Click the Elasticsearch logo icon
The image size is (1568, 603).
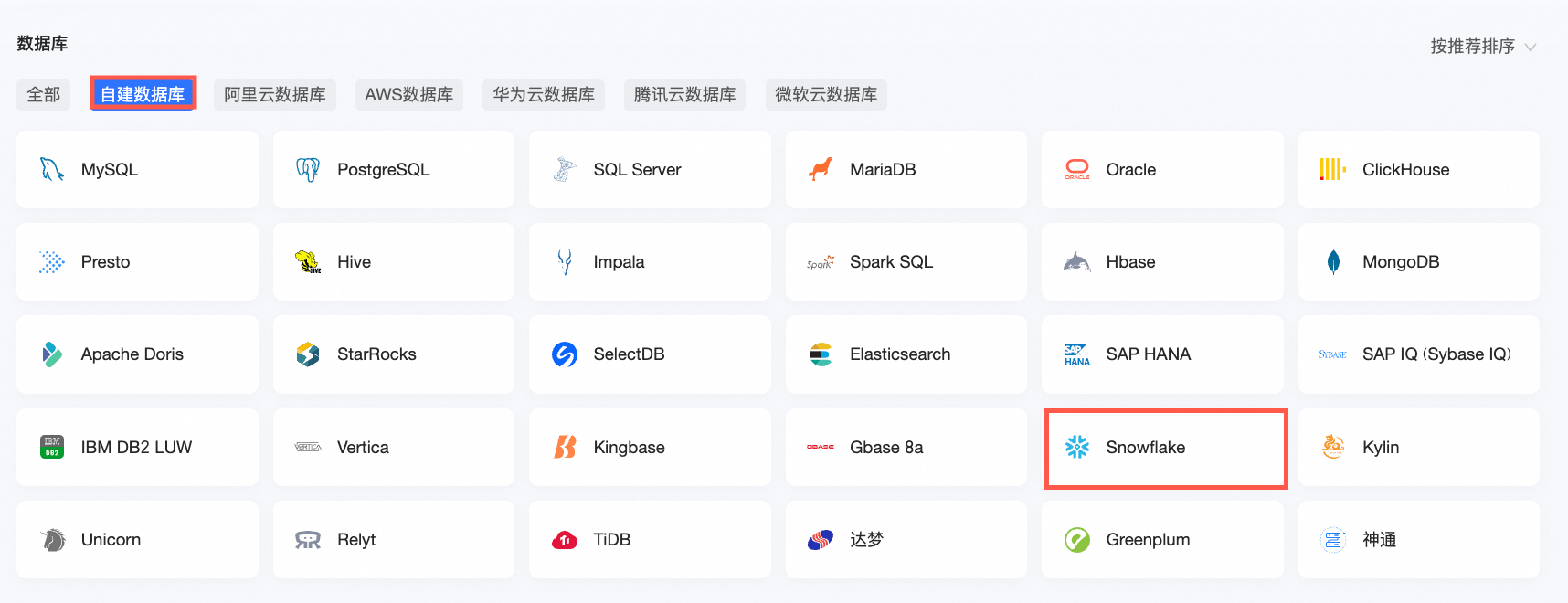(x=821, y=354)
